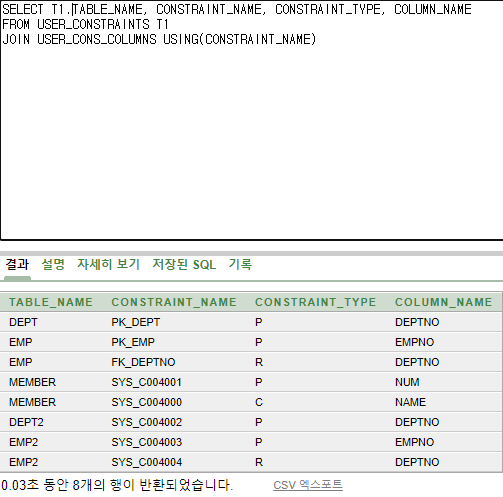Click the SYS_C004004 cell
This screenshot has width=503, height=497.
(147, 462)
